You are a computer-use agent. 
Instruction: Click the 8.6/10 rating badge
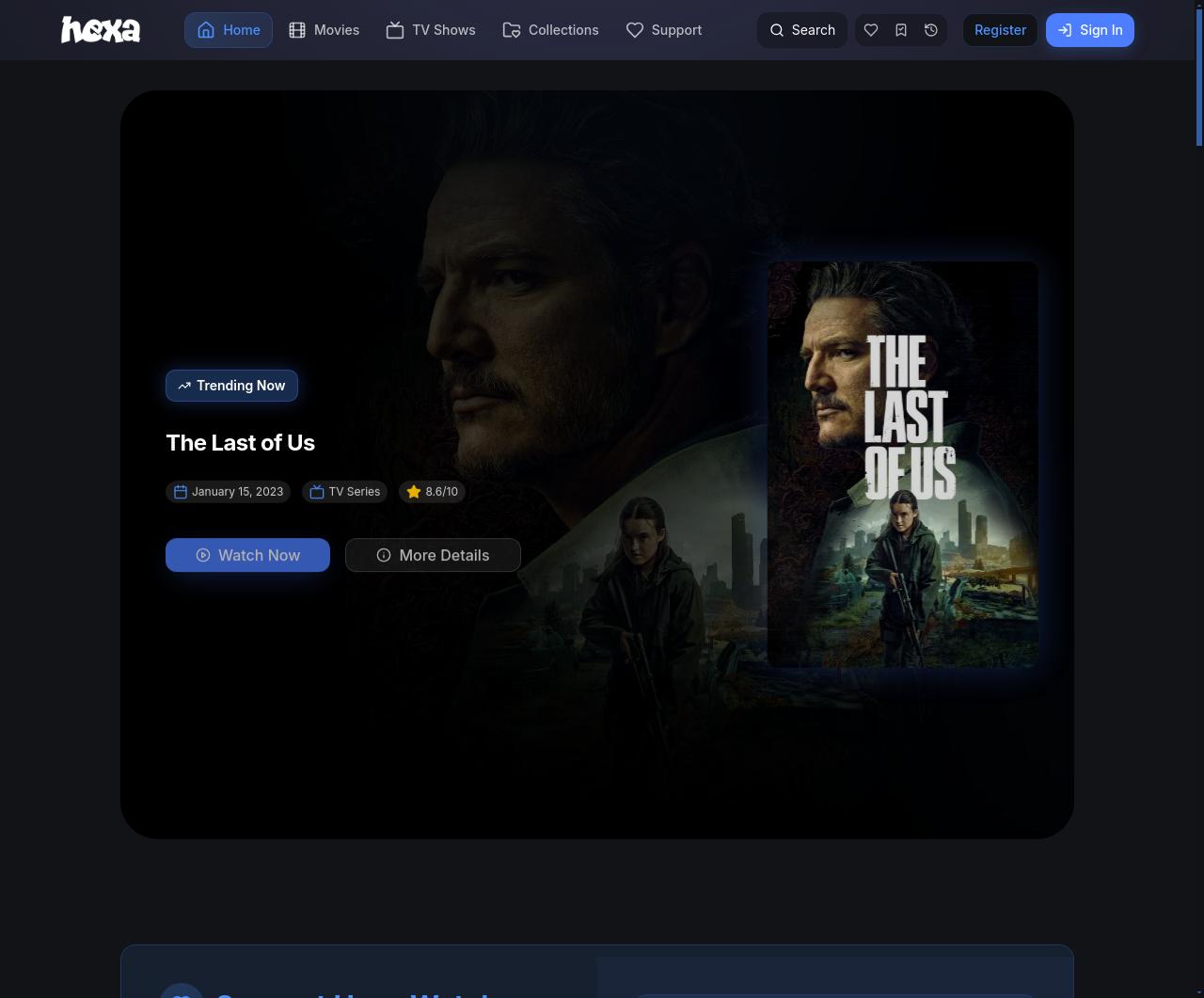tap(432, 492)
